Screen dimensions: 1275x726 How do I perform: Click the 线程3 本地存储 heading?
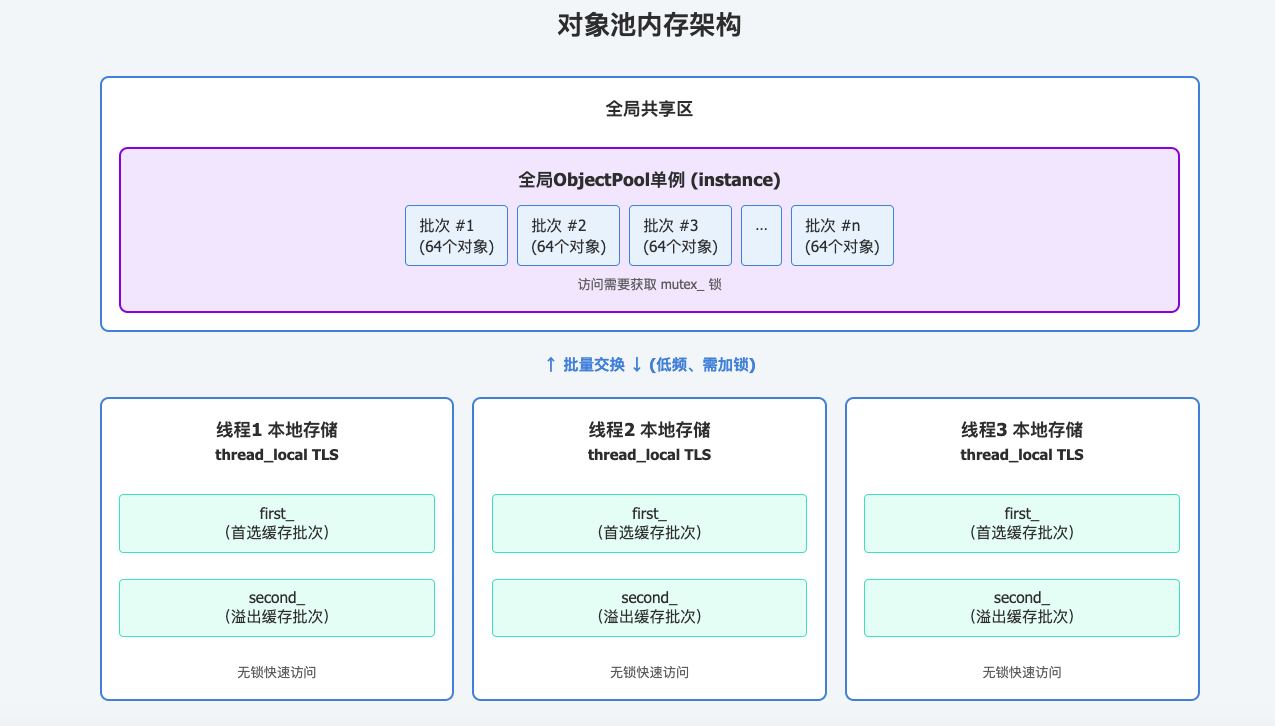[1022, 430]
